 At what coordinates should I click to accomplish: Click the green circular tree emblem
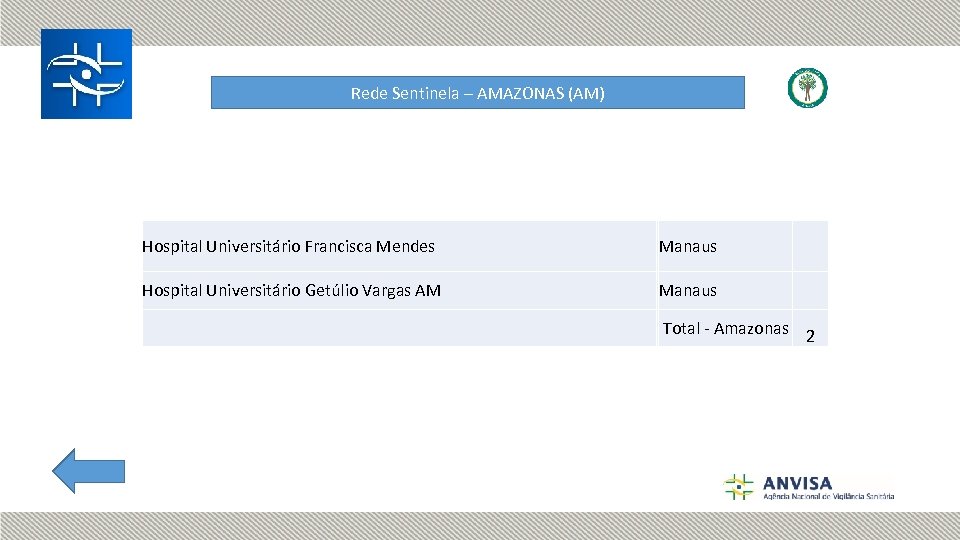[x=807, y=88]
